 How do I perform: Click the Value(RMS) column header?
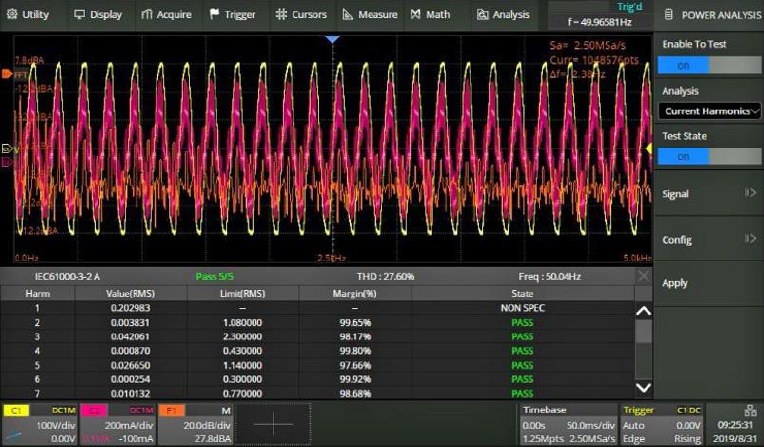[130, 293]
